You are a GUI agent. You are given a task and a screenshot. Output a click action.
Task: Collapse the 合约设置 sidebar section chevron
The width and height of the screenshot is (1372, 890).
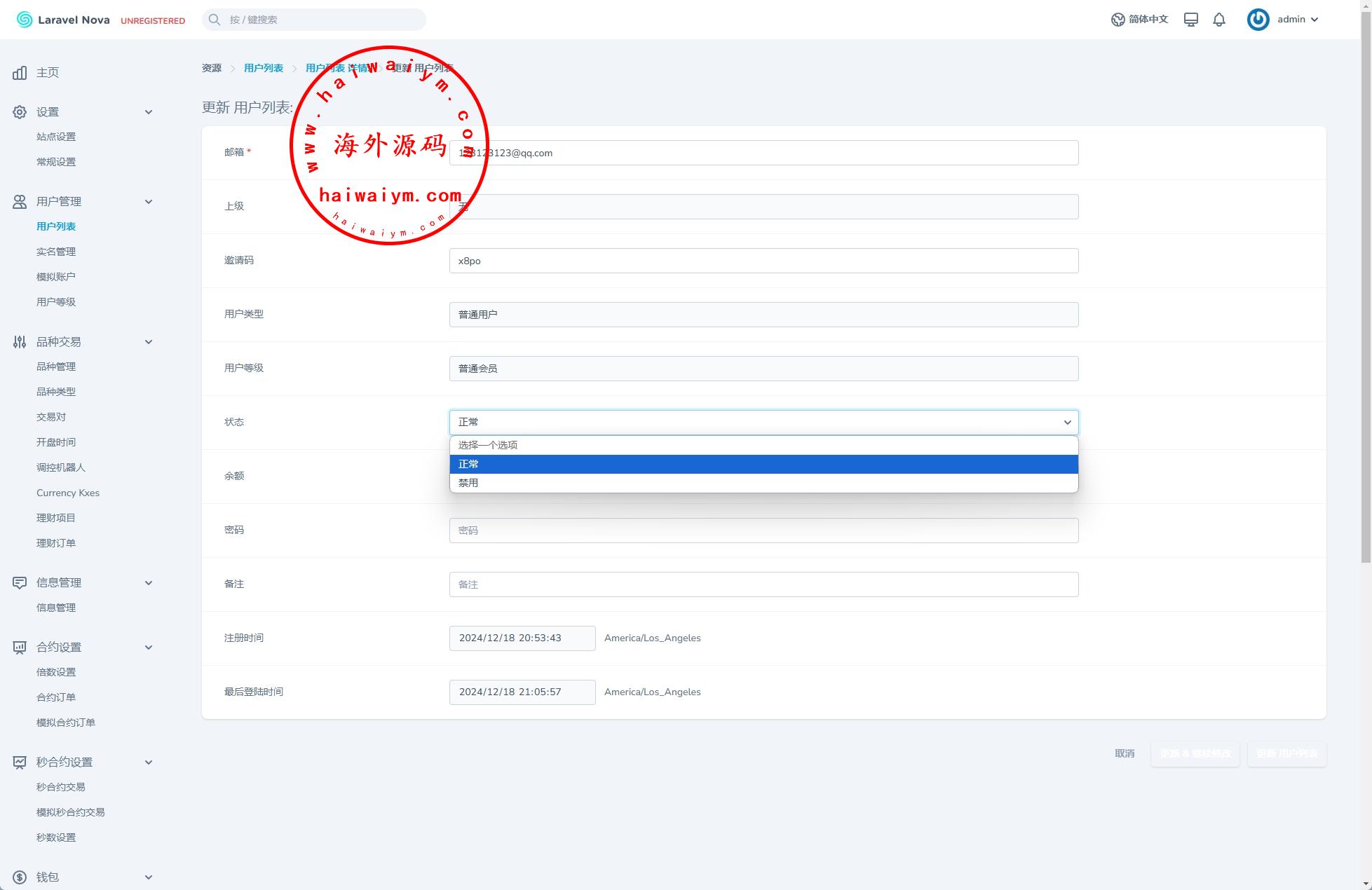[x=149, y=648]
